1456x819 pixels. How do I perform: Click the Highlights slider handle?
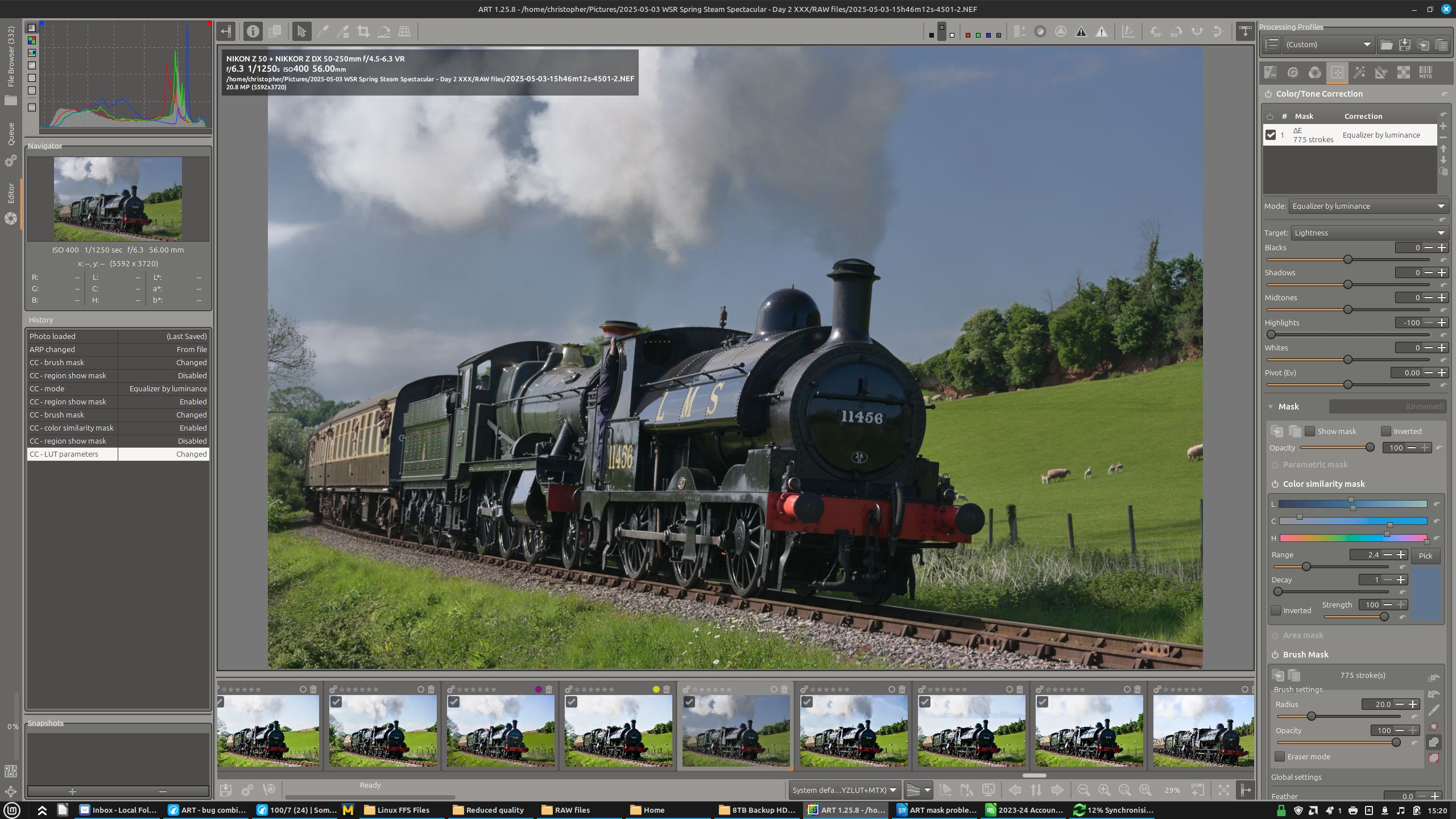tap(1271, 334)
